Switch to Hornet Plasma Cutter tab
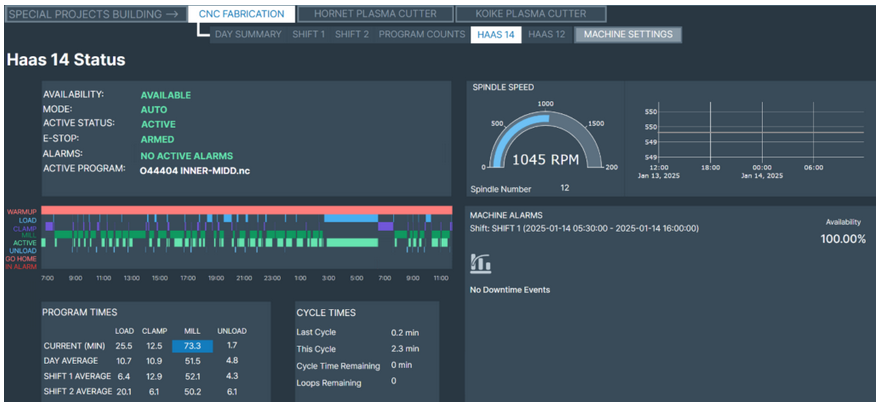This screenshot has width=880, height=408. pos(375,14)
